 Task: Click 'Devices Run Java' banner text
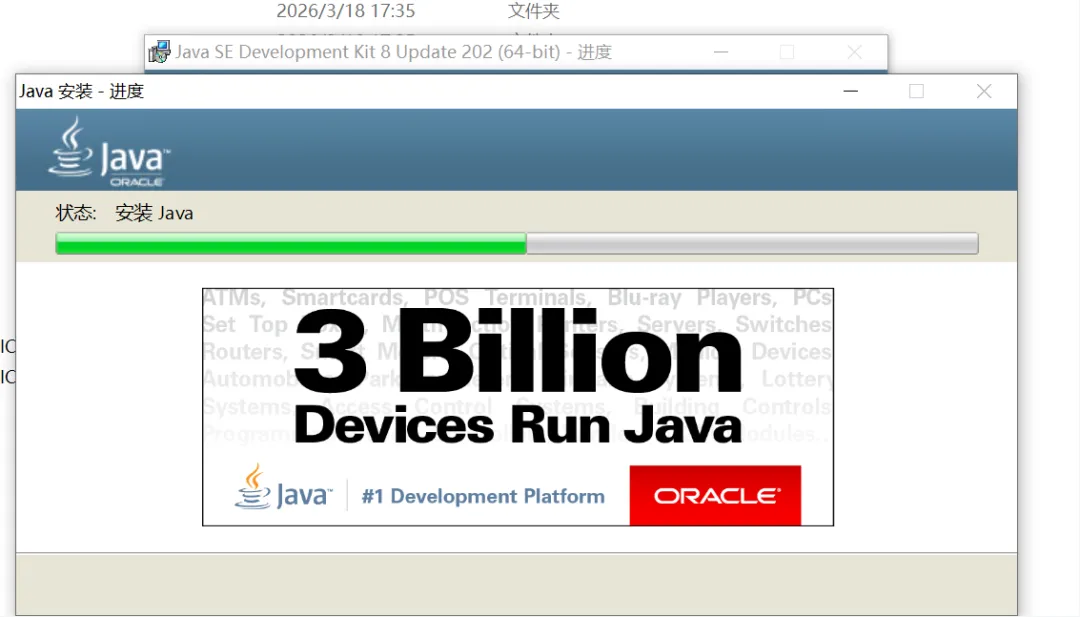tap(518, 425)
